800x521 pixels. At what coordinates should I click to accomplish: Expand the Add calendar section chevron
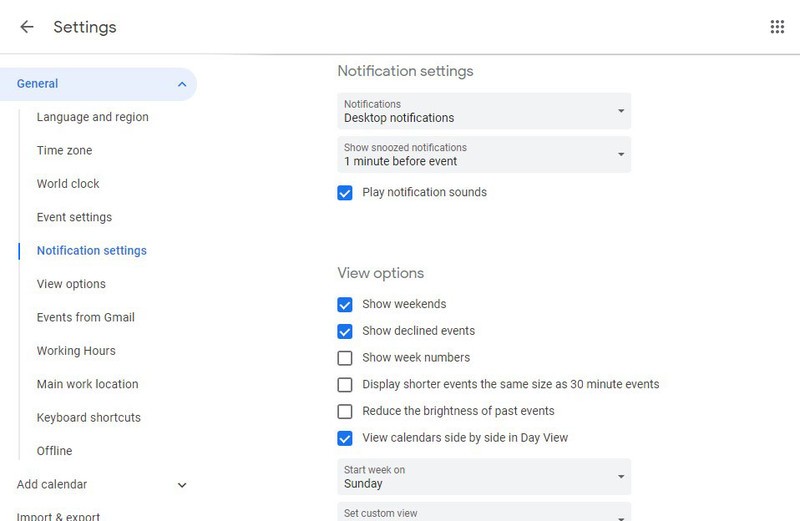182,485
